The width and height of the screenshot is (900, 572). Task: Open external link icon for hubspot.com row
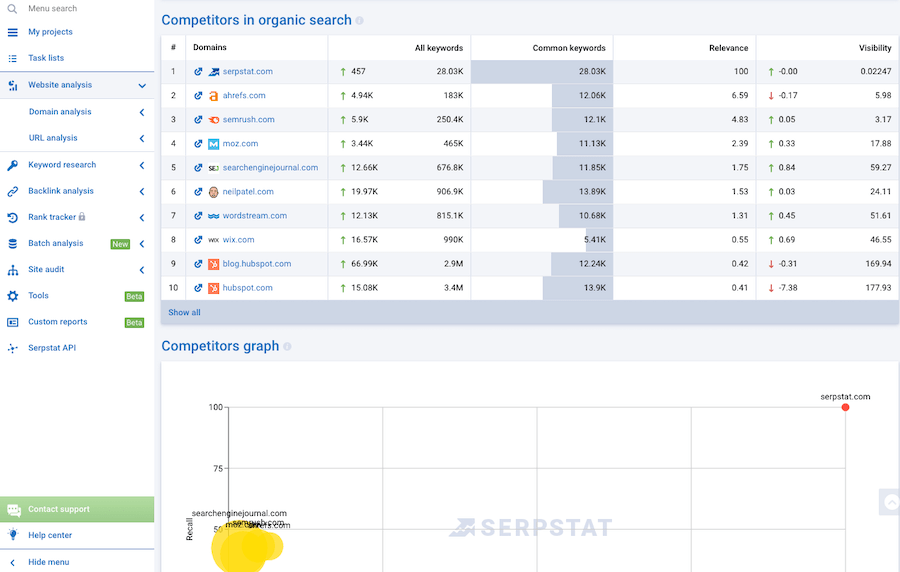198,289
